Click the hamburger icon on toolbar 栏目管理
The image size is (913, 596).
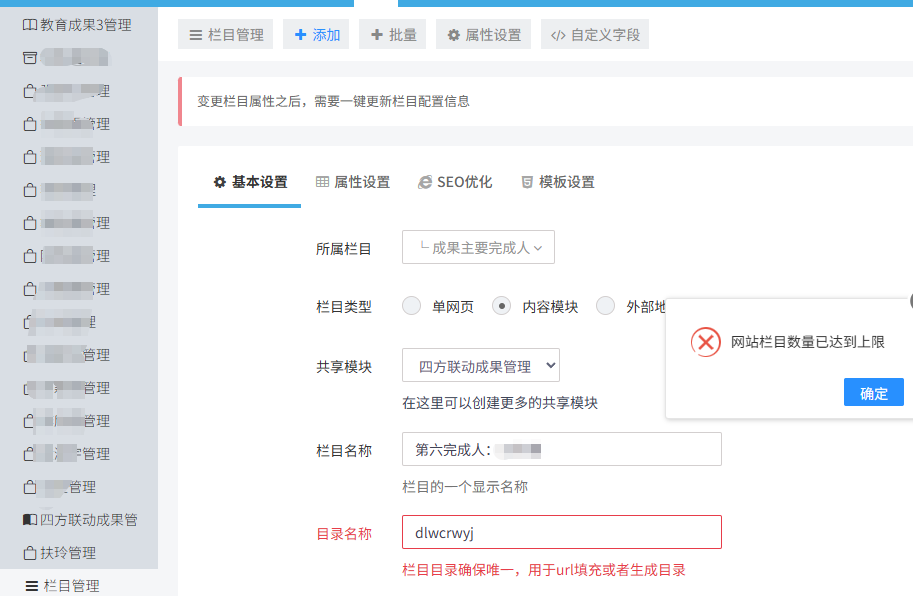(196, 36)
